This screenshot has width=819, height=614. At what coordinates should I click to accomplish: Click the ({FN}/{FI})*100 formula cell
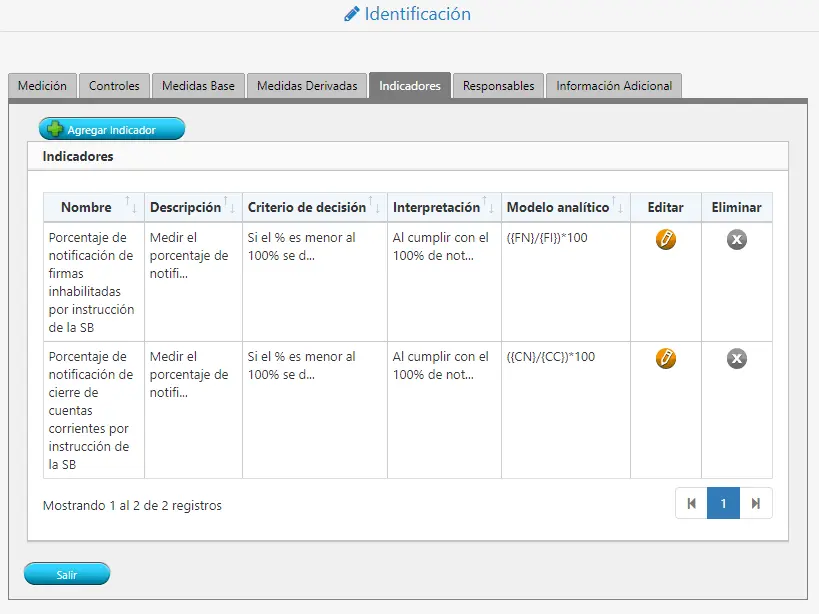point(566,282)
